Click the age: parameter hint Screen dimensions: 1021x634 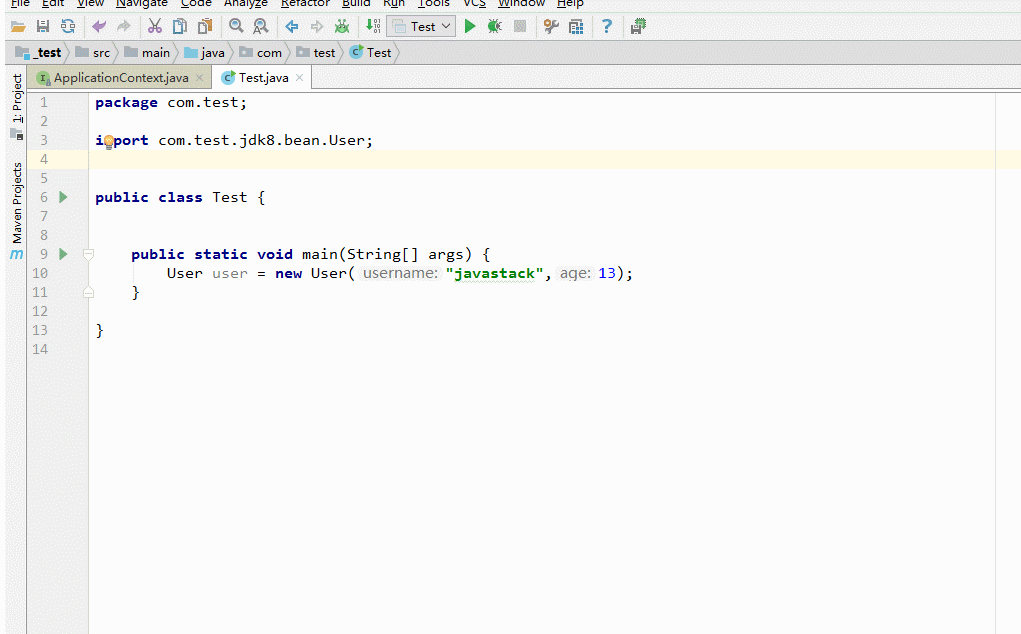click(x=575, y=273)
